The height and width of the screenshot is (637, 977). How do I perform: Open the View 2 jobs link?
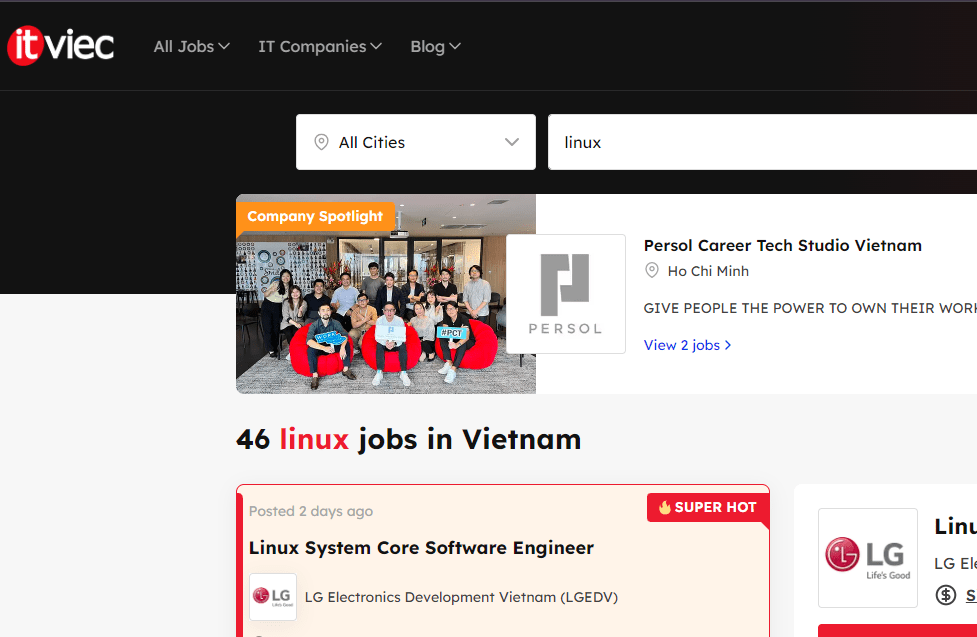pyautogui.click(x=687, y=345)
